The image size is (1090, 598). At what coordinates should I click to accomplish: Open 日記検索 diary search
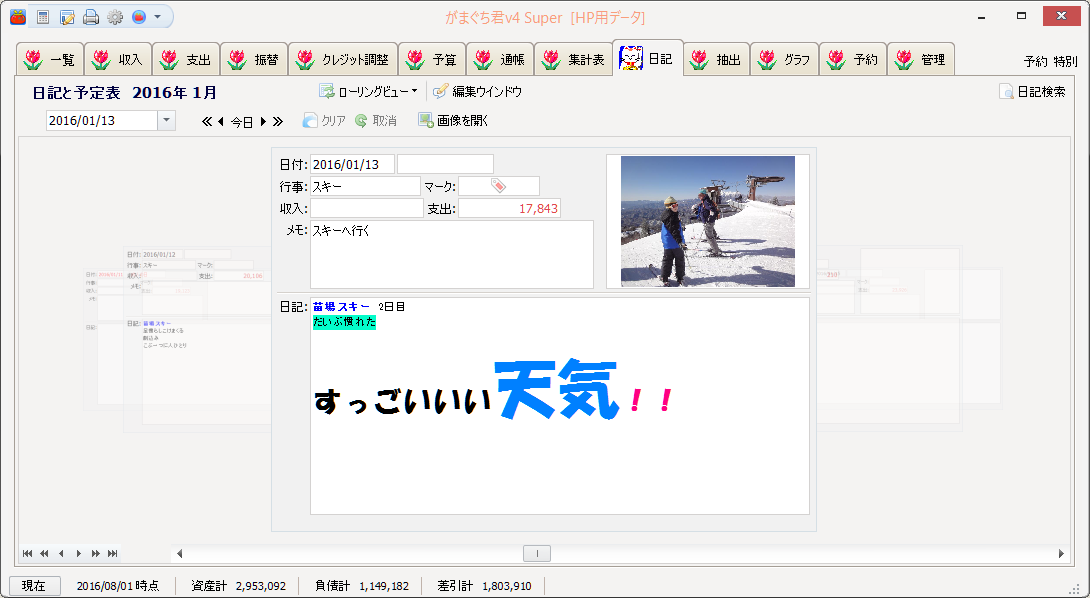[1032, 92]
